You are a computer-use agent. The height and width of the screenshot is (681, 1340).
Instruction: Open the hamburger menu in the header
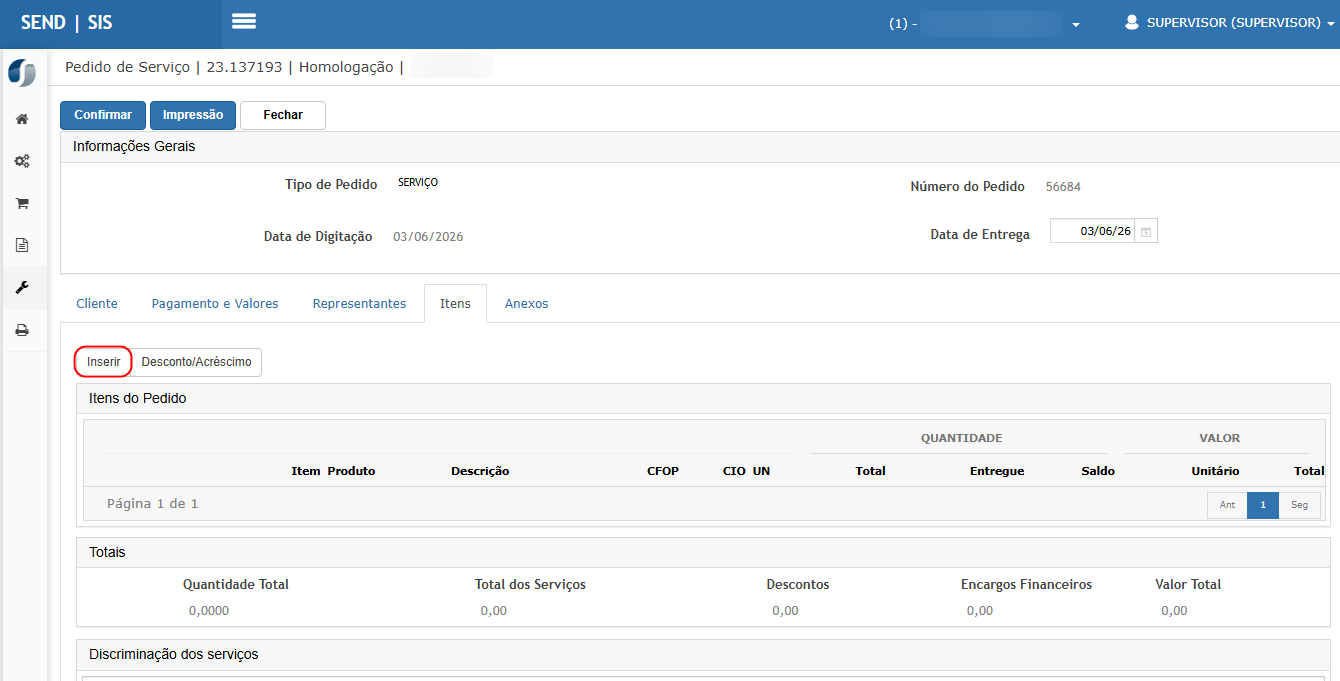(244, 22)
